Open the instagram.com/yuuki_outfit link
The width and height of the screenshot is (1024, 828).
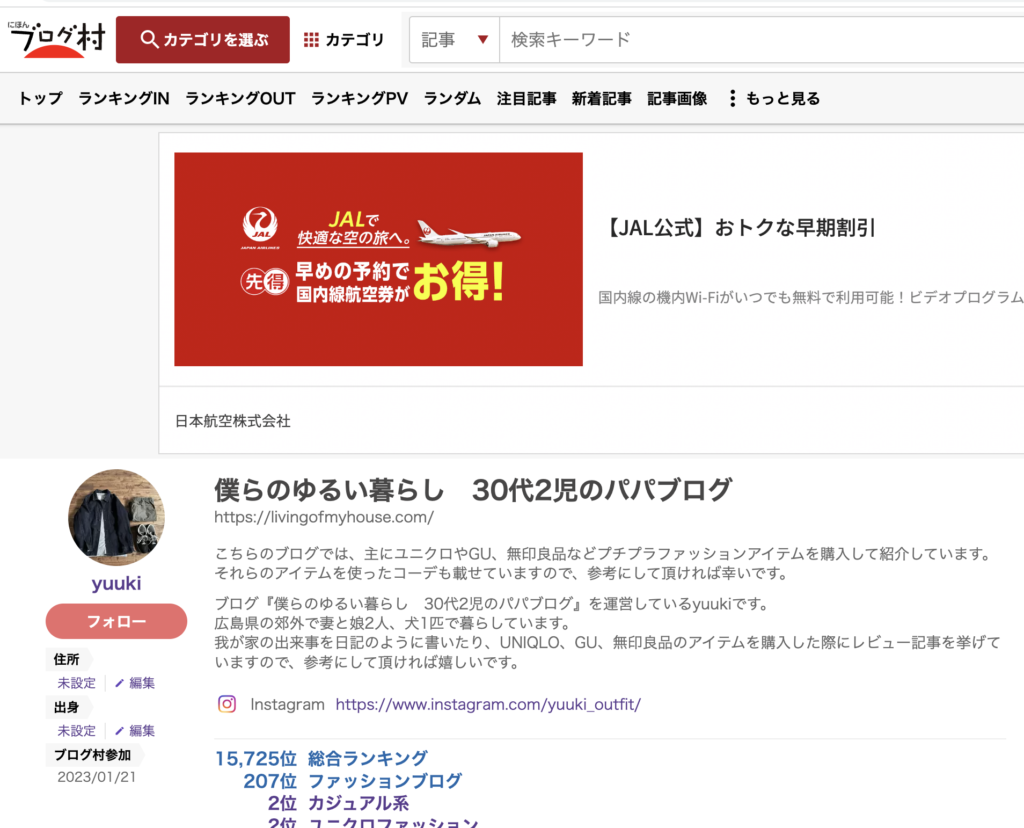pos(488,705)
